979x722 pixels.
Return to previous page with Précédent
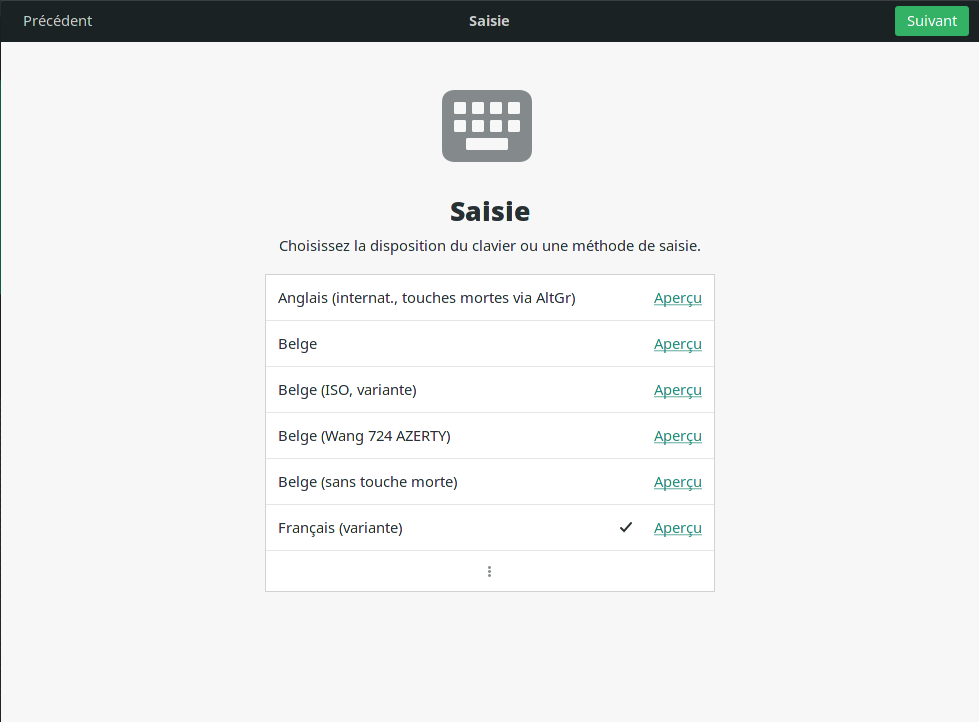[57, 21]
